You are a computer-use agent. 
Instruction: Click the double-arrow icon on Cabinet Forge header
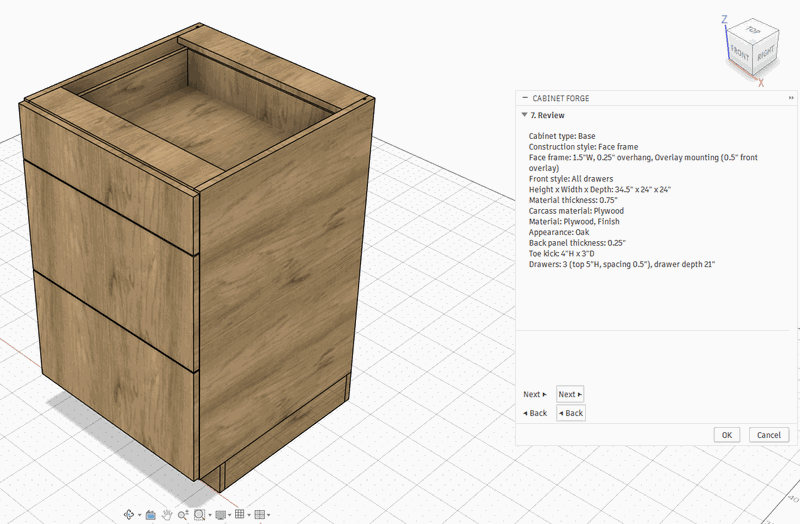click(791, 98)
